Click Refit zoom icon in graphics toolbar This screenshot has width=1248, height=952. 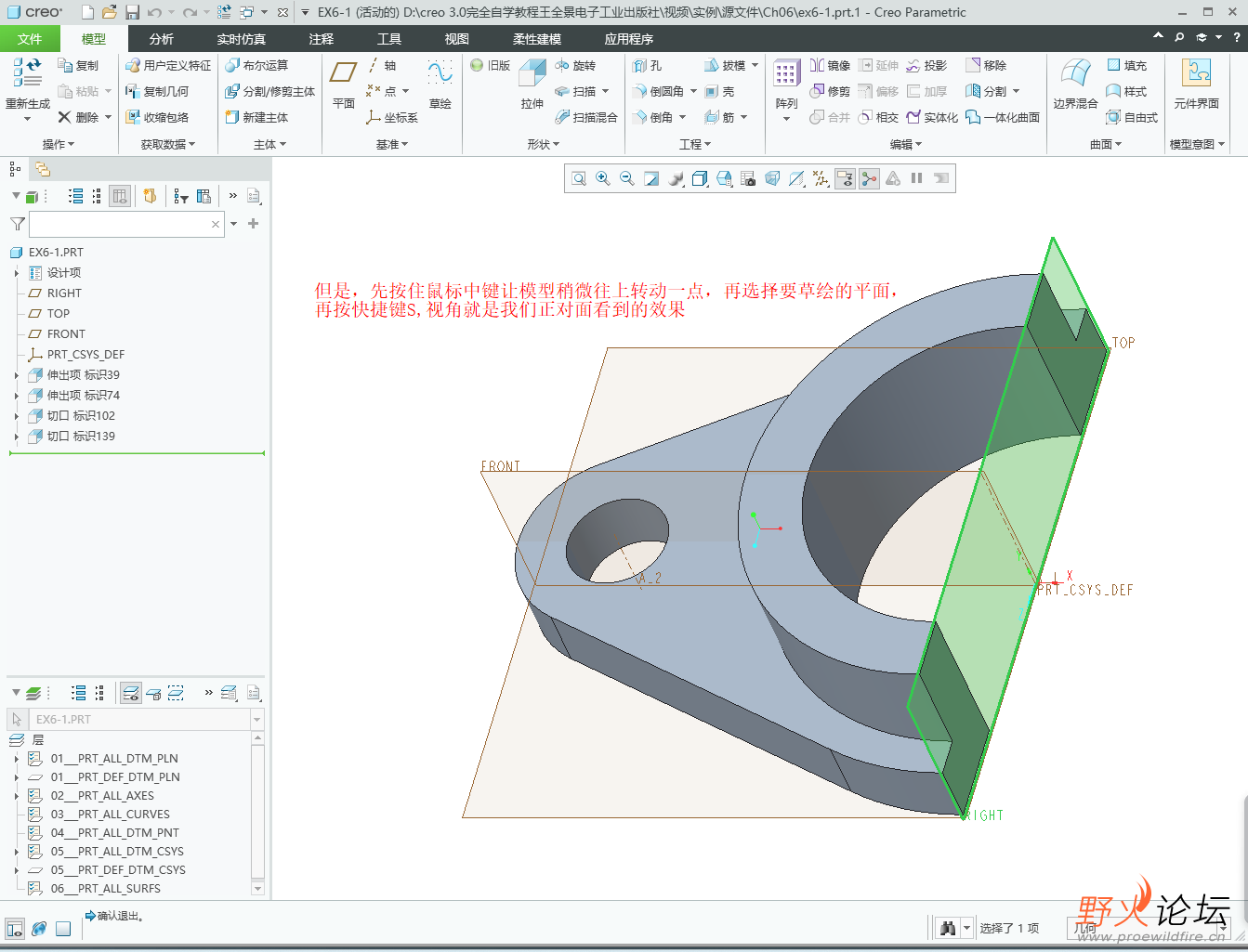click(579, 178)
